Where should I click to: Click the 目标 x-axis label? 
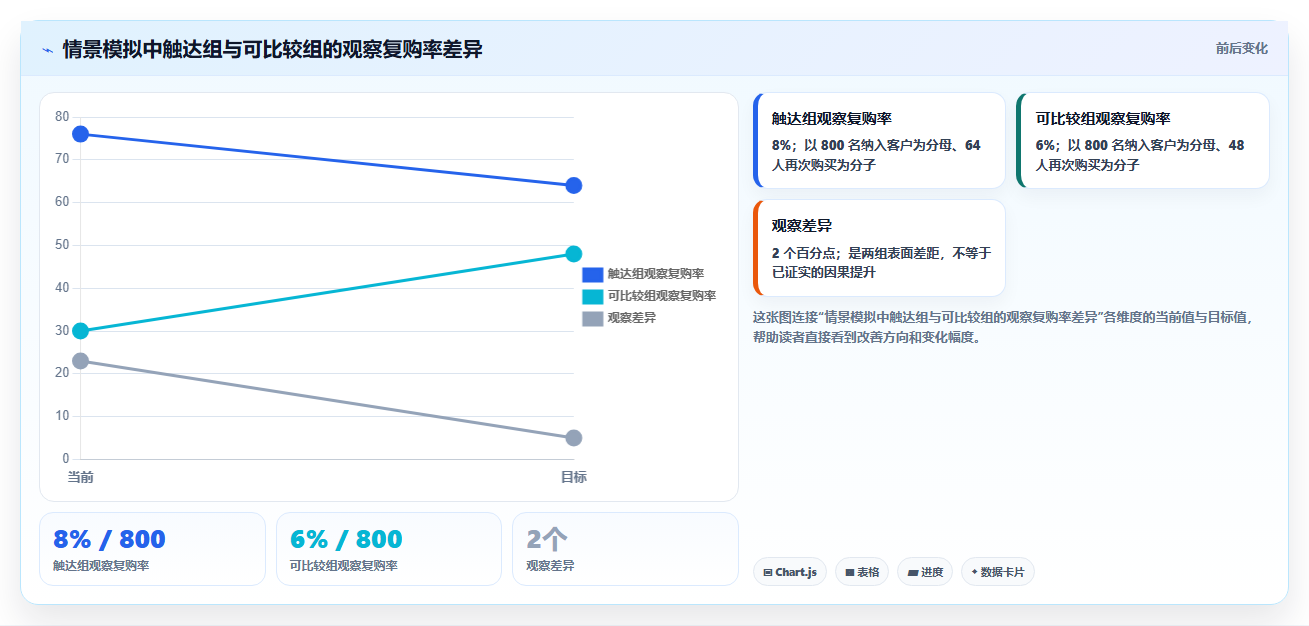pos(574,477)
